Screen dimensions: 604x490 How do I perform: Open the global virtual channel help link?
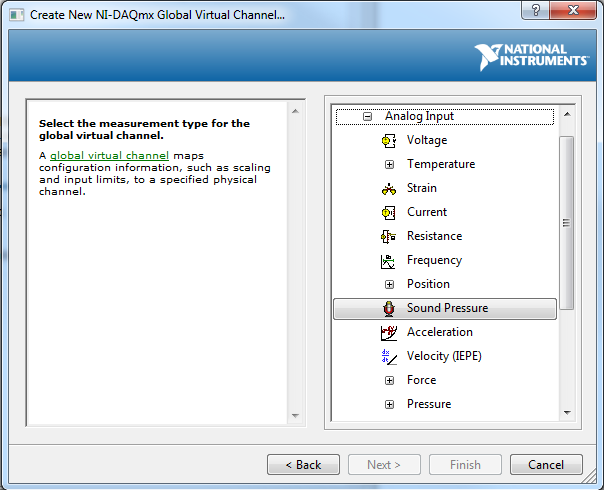tap(109, 156)
